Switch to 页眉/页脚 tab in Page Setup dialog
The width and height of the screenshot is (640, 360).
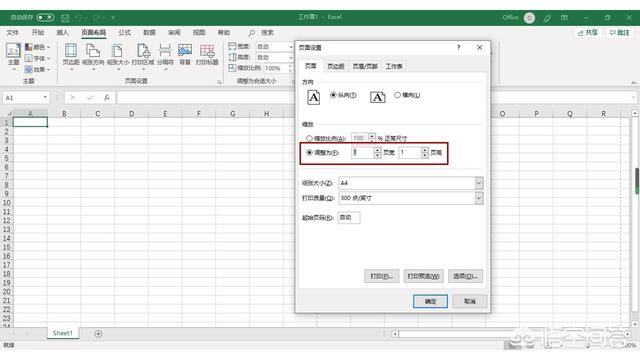(365, 67)
